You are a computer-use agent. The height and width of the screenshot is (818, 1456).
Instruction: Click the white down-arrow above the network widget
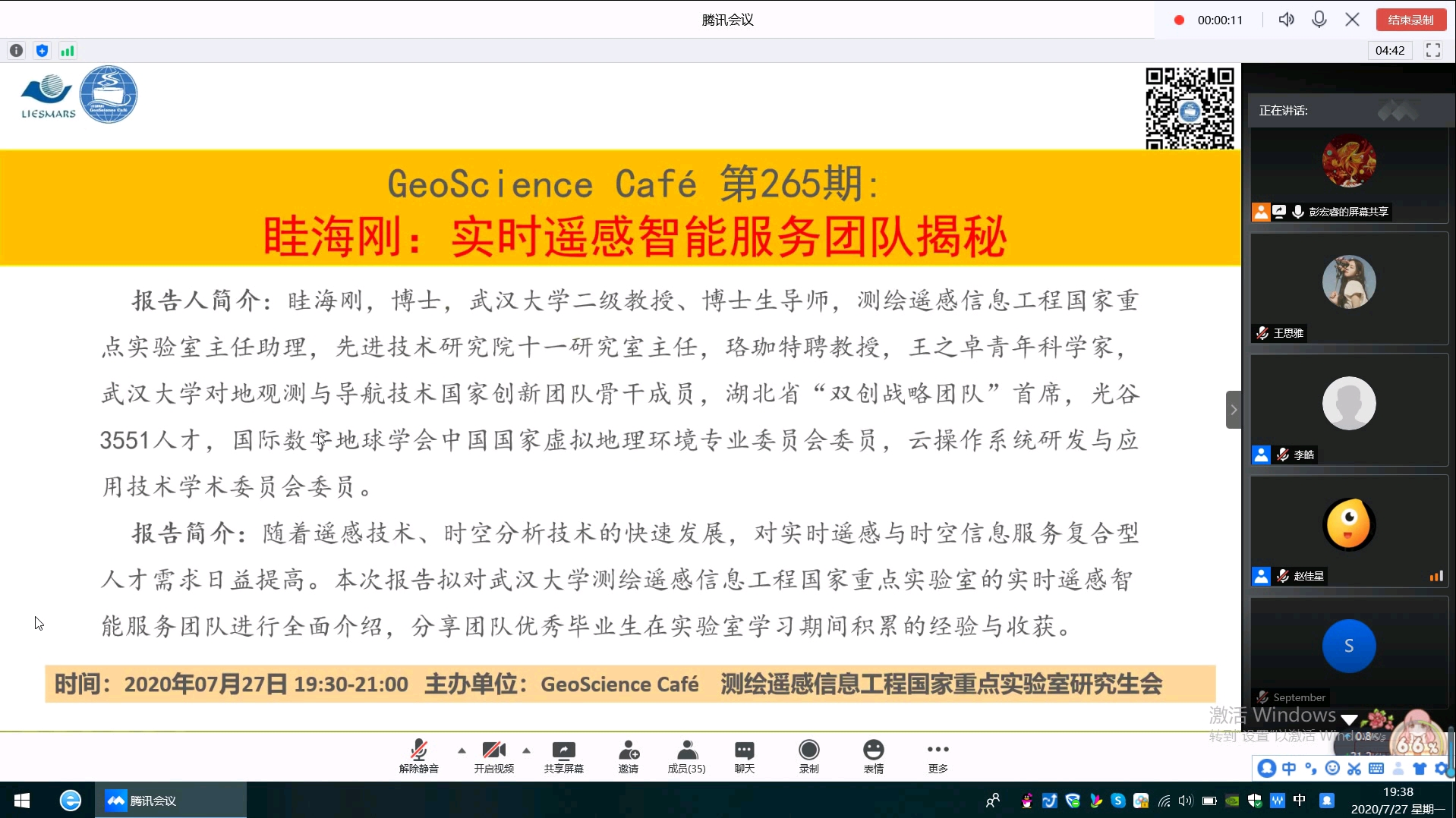(1349, 720)
